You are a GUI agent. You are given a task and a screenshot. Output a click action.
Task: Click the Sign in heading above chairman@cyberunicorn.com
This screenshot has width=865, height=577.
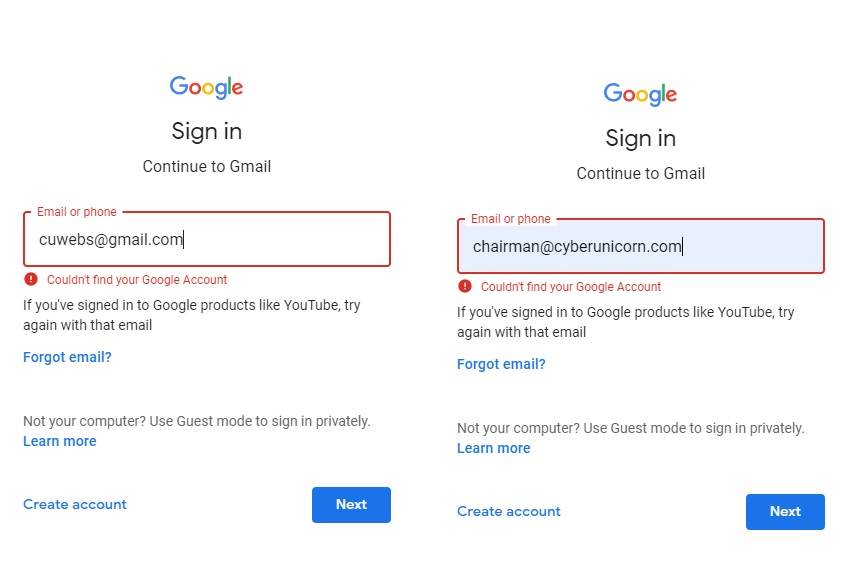[x=640, y=138]
